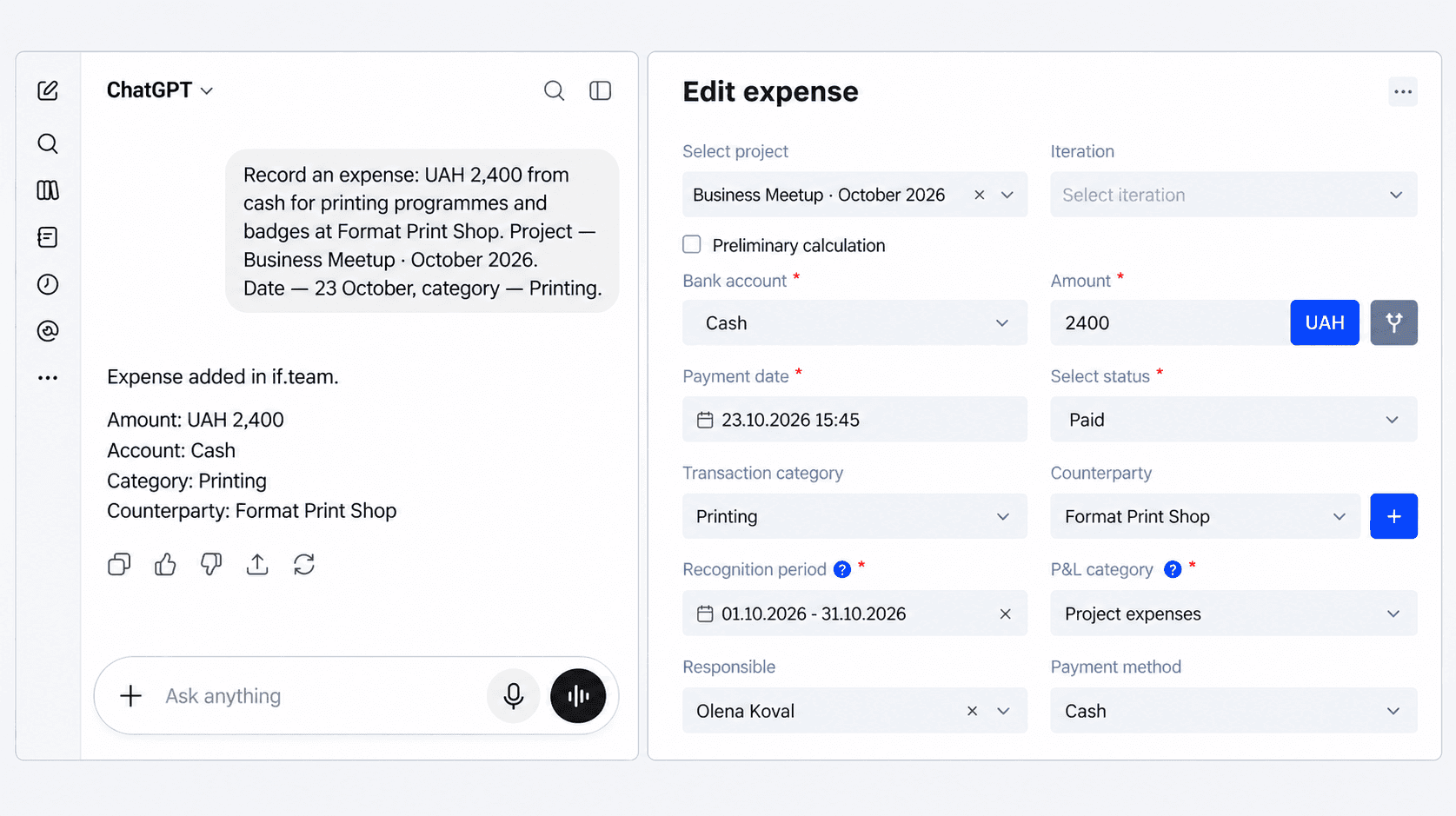This screenshot has height=816, width=1456.
Task: Toggle the sidebar panel icon in chat header
Action: (601, 90)
